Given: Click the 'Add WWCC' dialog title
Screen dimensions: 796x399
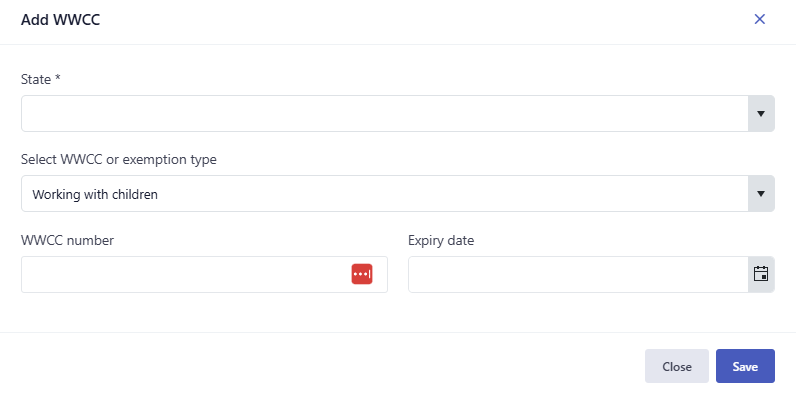Looking at the screenshot, I should pos(60,20).
